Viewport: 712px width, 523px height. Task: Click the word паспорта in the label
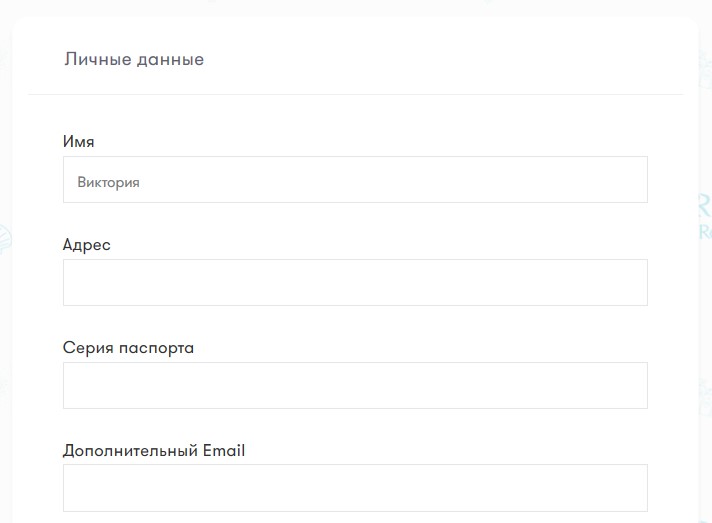(157, 348)
